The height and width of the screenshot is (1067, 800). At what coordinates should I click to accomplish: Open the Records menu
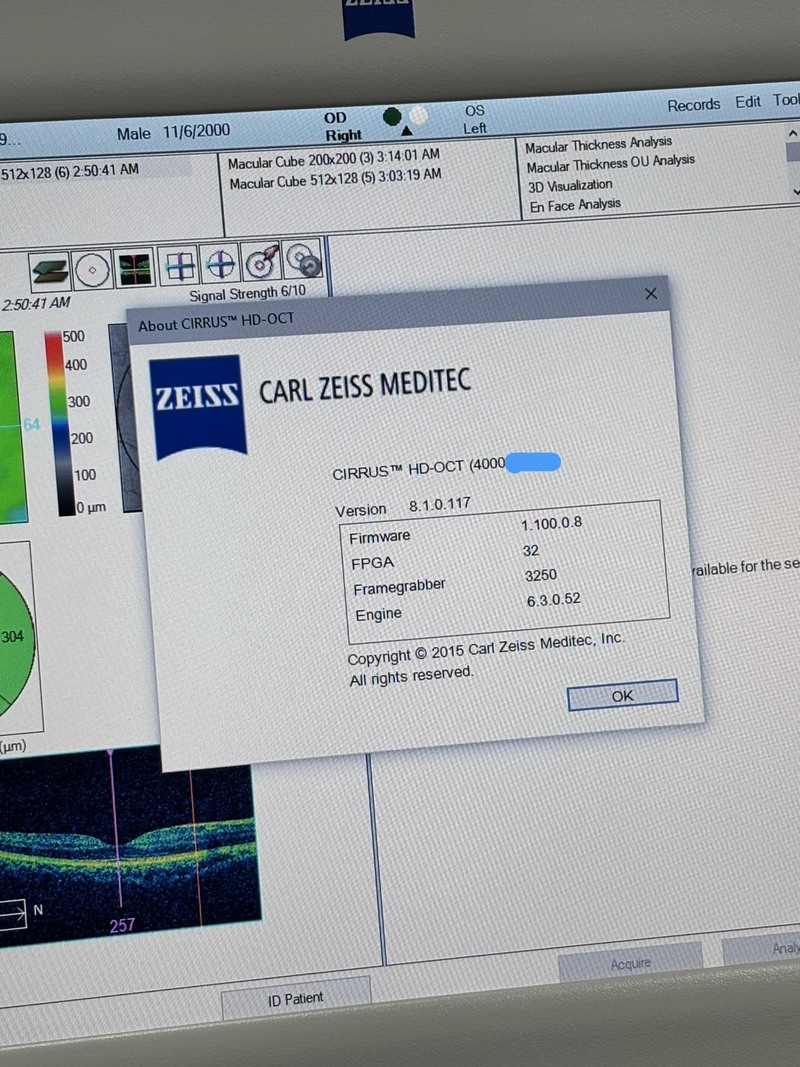point(693,105)
